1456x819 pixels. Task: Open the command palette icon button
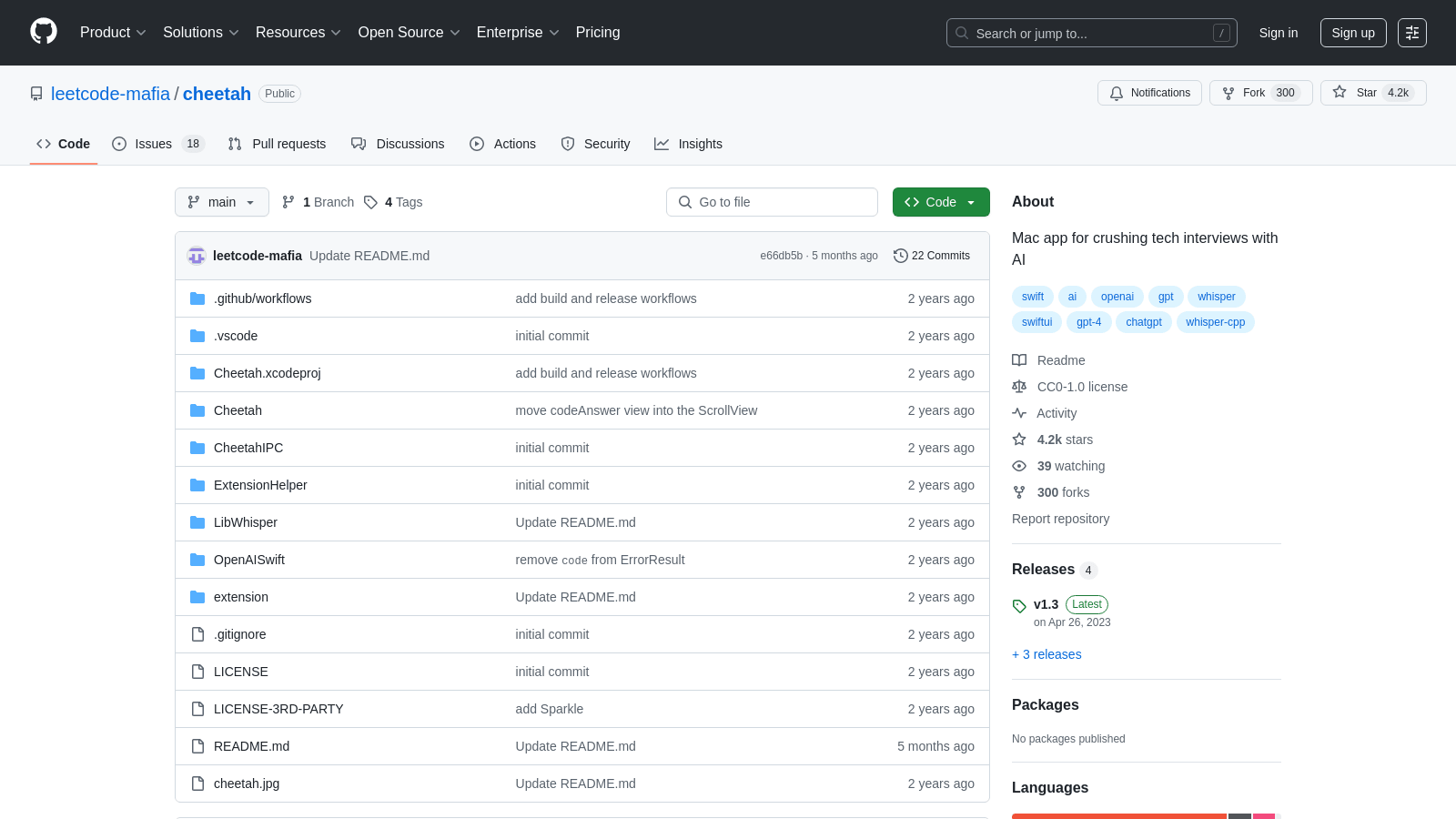point(1412,33)
